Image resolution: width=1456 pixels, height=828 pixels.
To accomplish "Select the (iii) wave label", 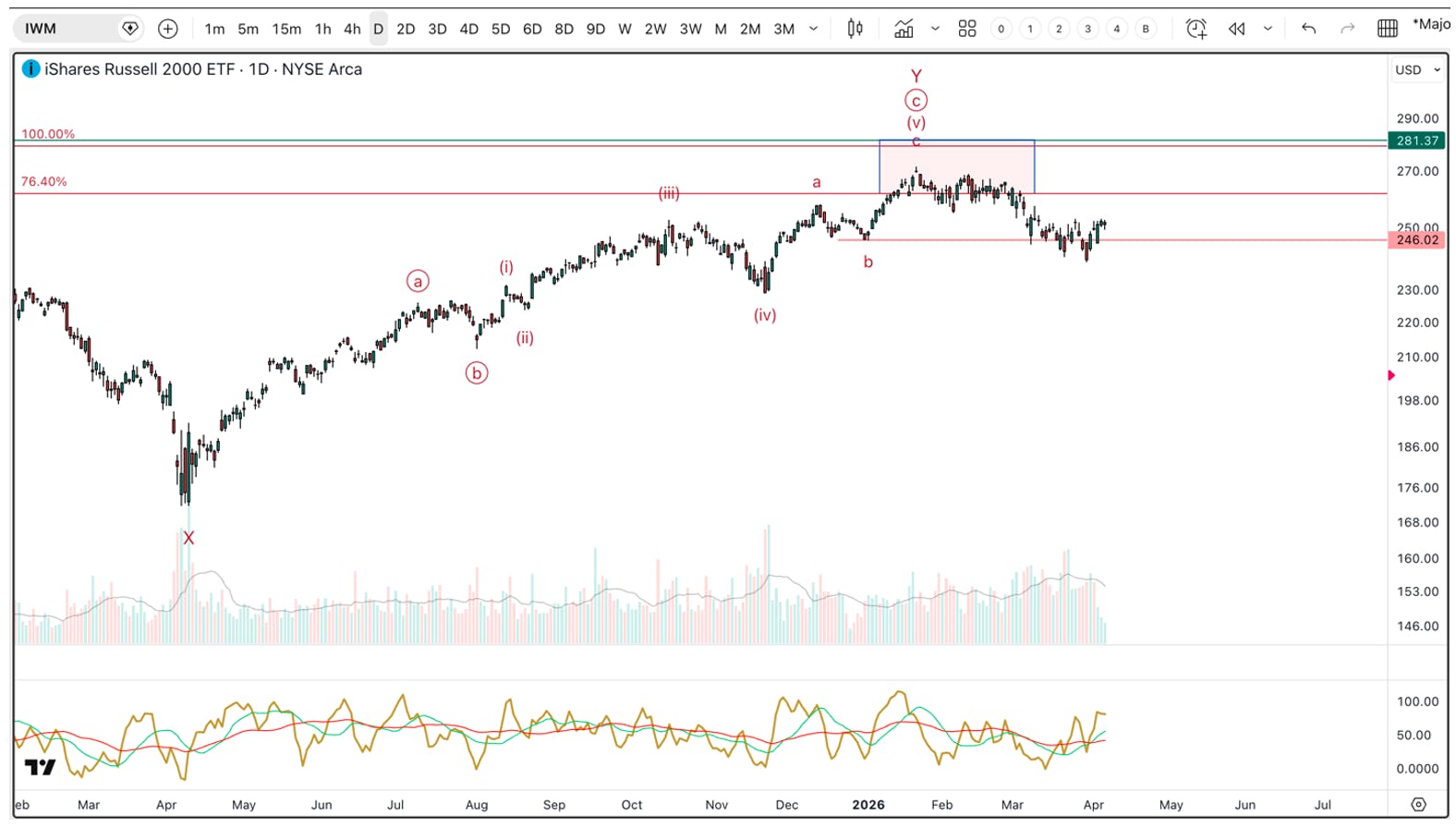I will coord(669,193).
